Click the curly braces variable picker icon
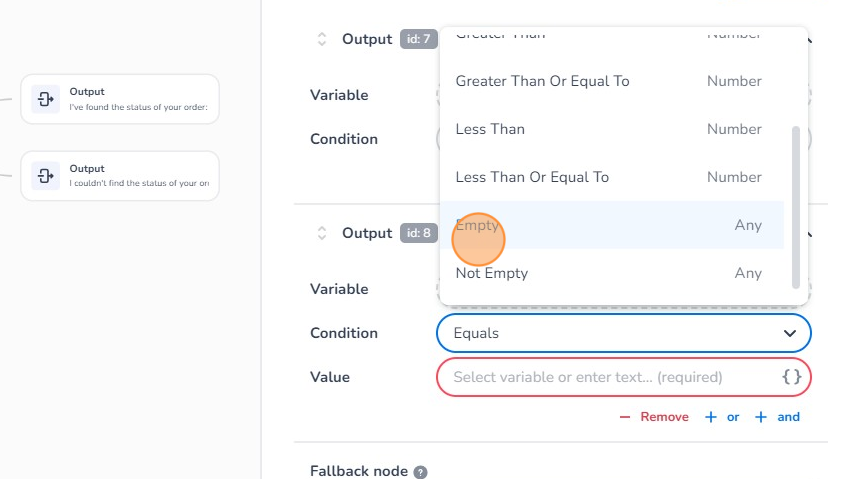860x479 pixels. [x=791, y=377]
